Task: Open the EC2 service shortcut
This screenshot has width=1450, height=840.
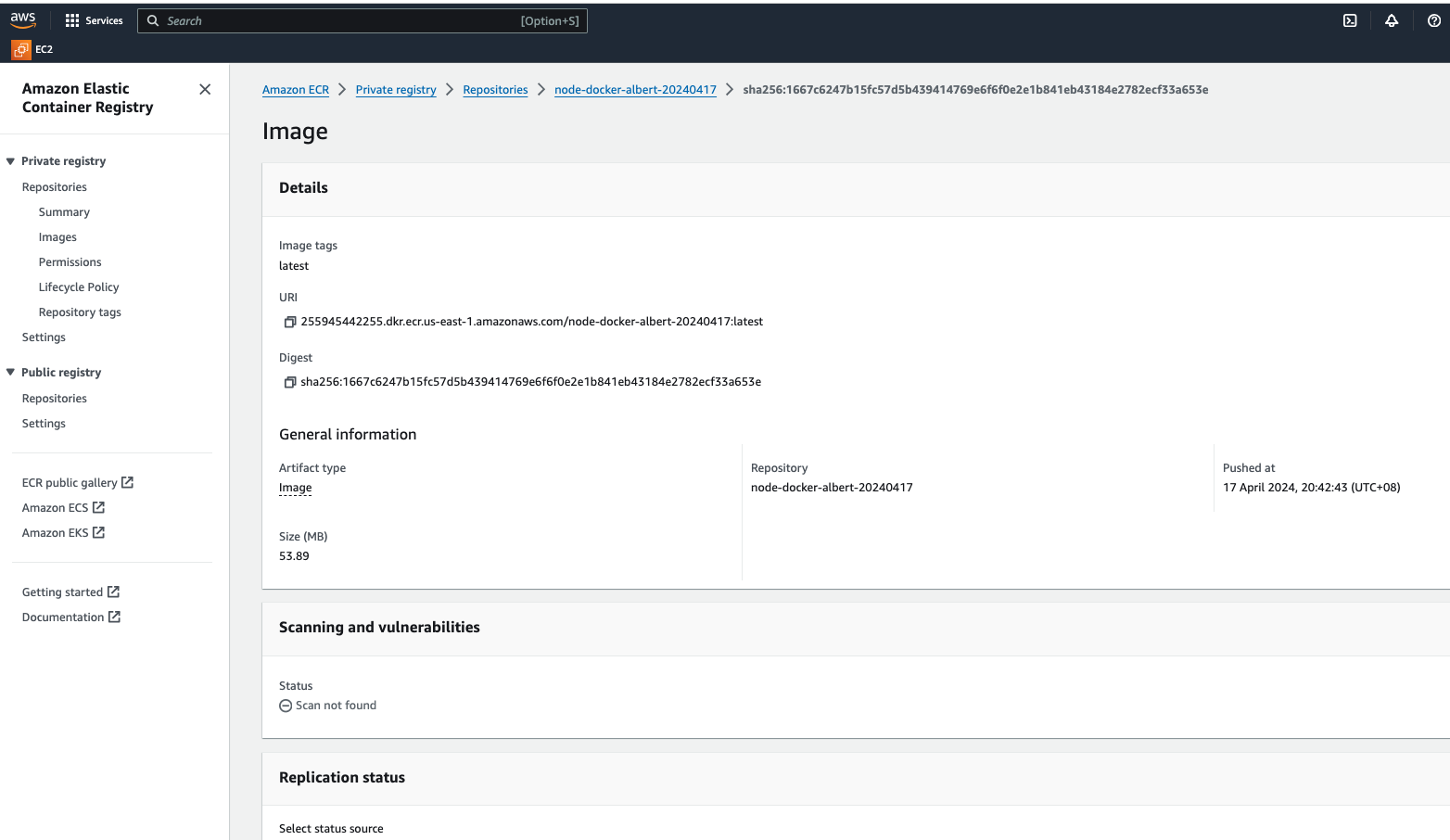Action: coord(32,49)
